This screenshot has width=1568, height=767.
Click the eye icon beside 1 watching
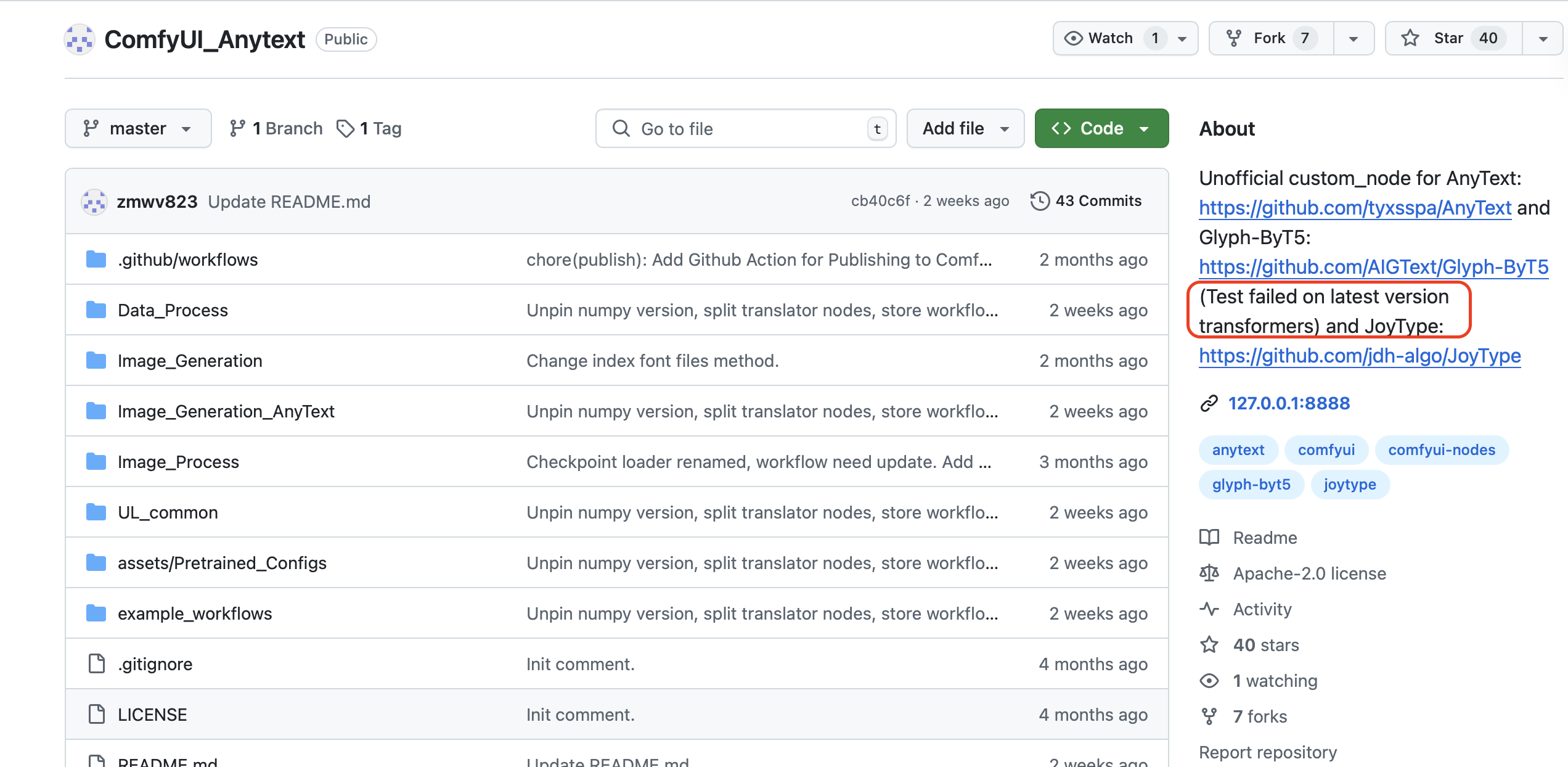coord(1209,681)
